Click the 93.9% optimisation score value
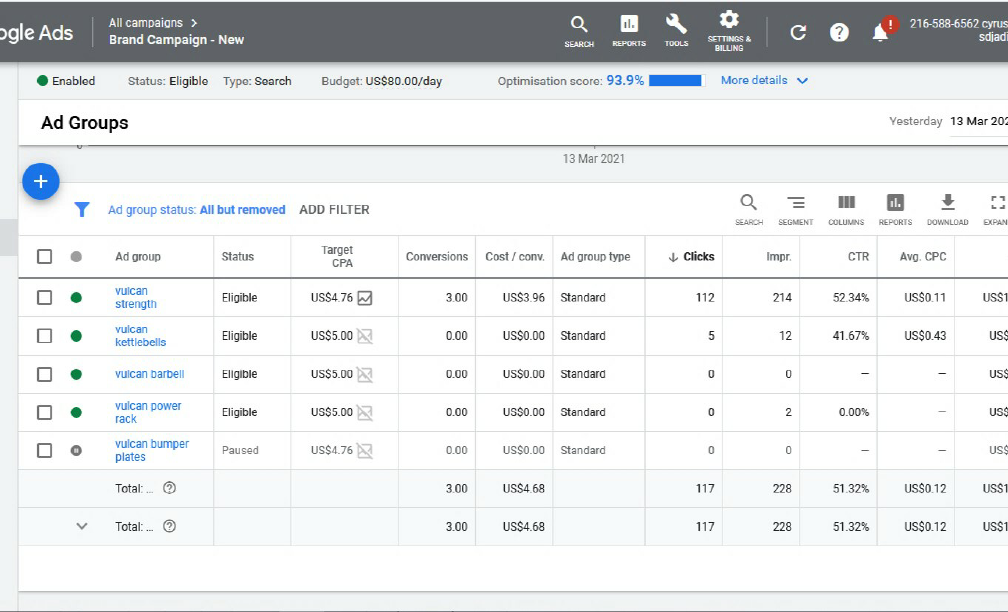The width and height of the screenshot is (1008, 612). (625, 80)
